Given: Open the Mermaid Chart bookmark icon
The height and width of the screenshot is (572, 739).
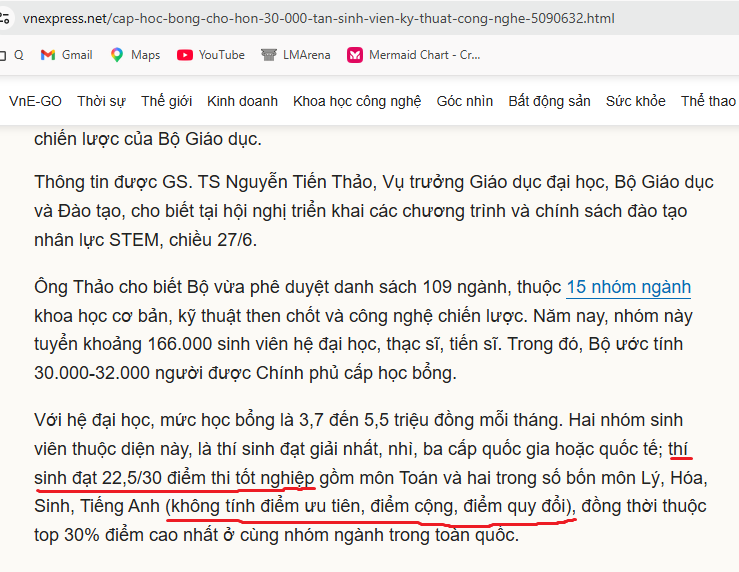Looking at the screenshot, I should click(355, 55).
